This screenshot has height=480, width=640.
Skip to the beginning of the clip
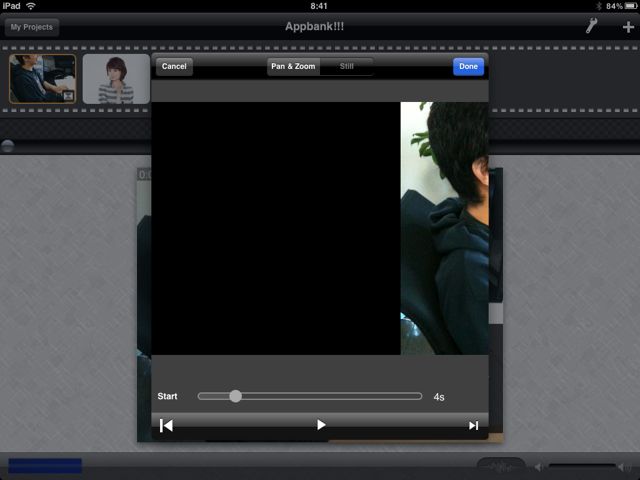(x=167, y=425)
